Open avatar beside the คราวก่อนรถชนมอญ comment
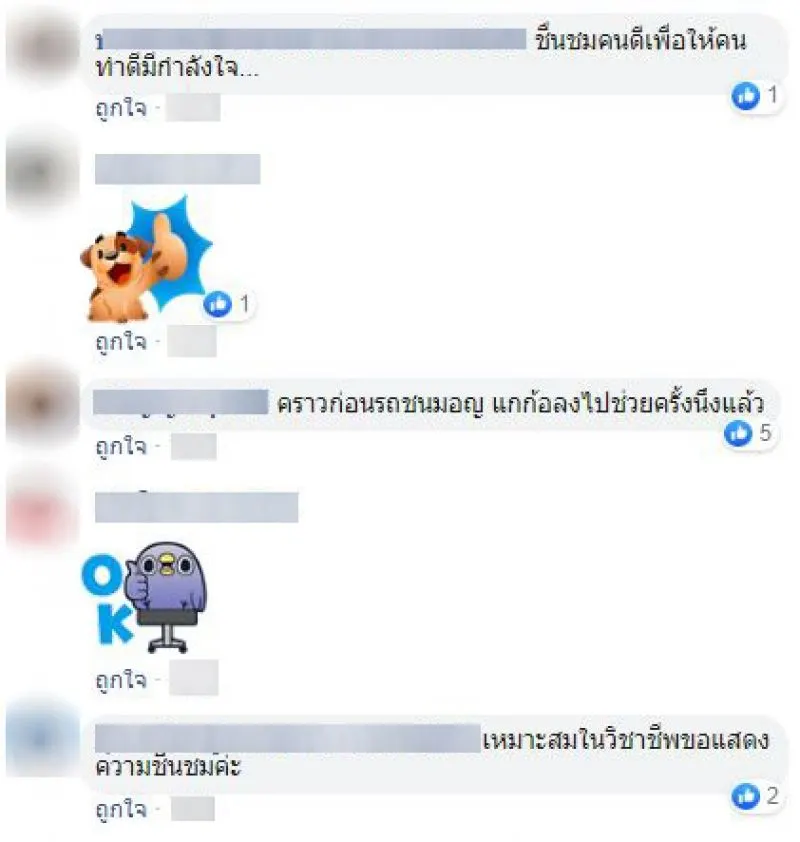Image resolution: width=800 pixels, height=842 pixels. pos(43,404)
